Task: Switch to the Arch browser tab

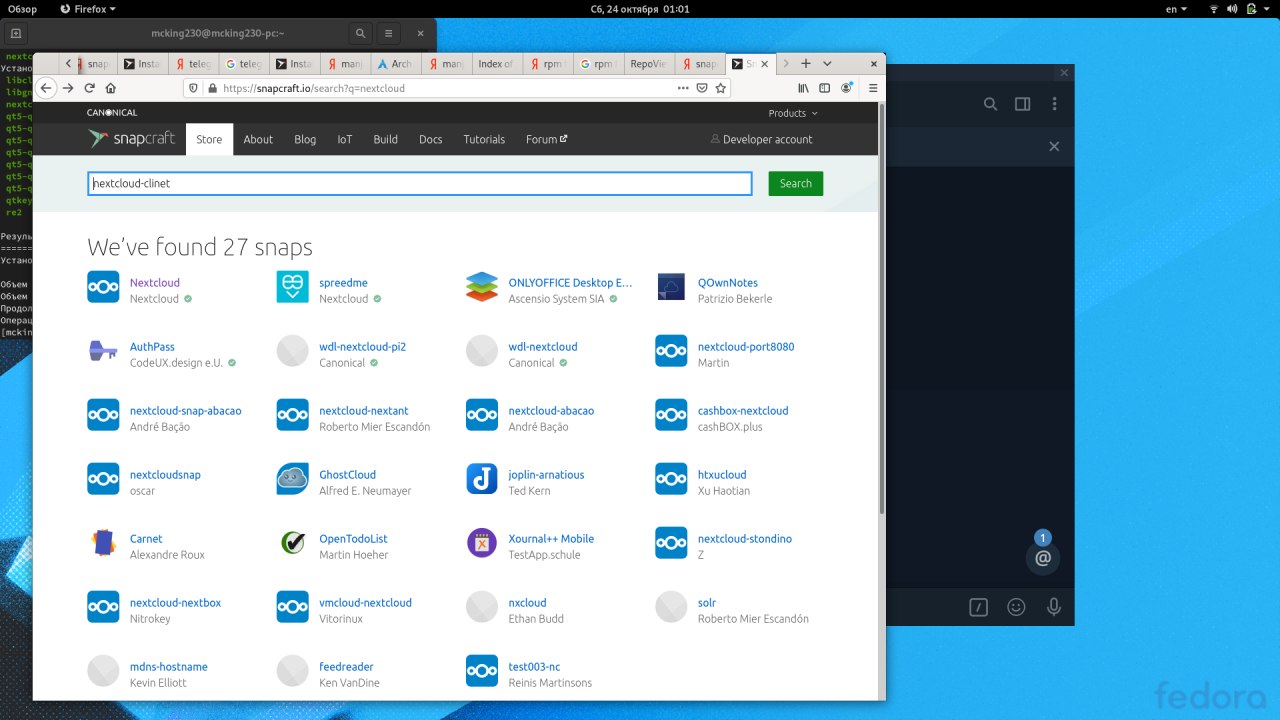Action: tap(394, 64)
